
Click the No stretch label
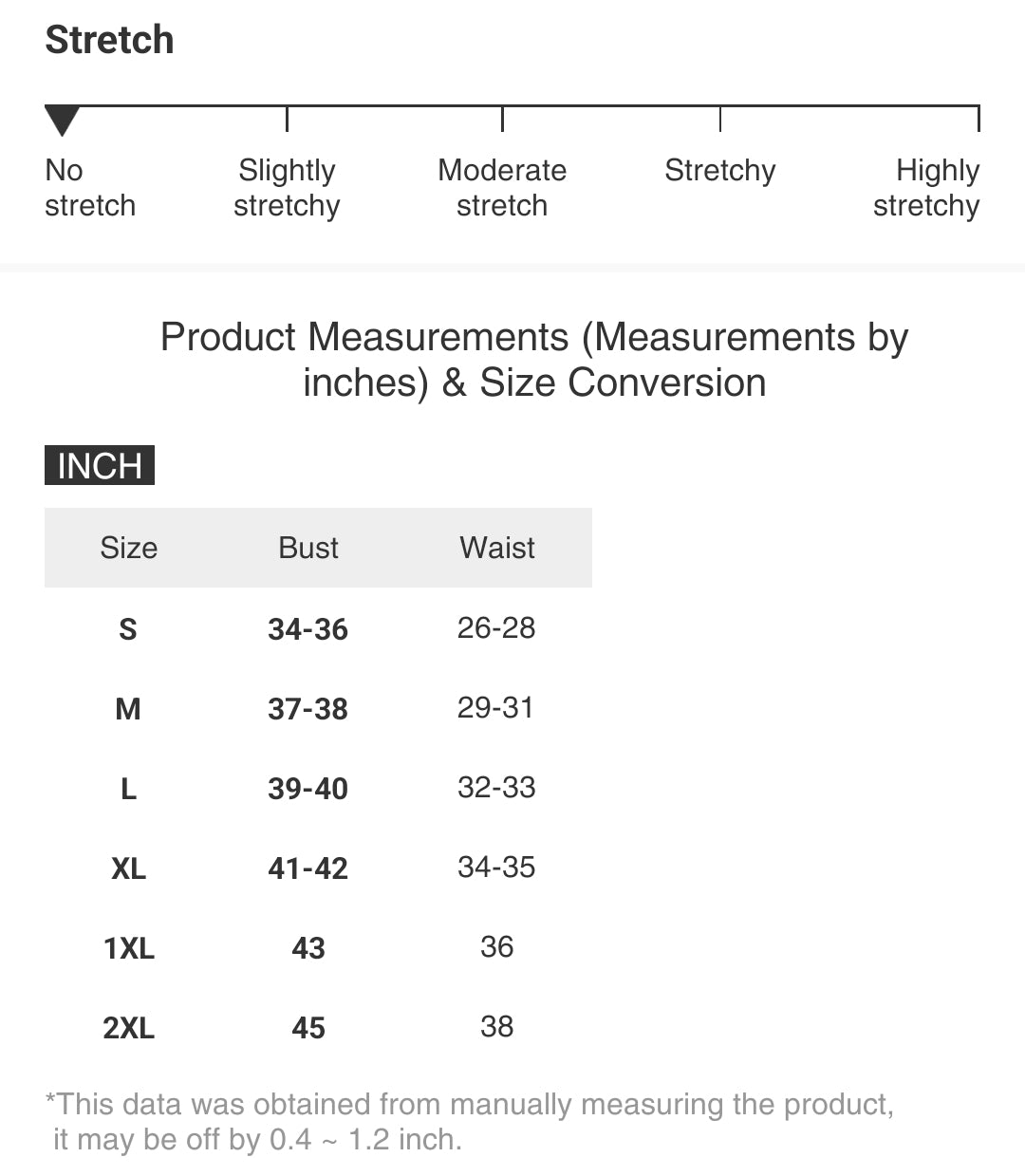click(x=89, y=188)
